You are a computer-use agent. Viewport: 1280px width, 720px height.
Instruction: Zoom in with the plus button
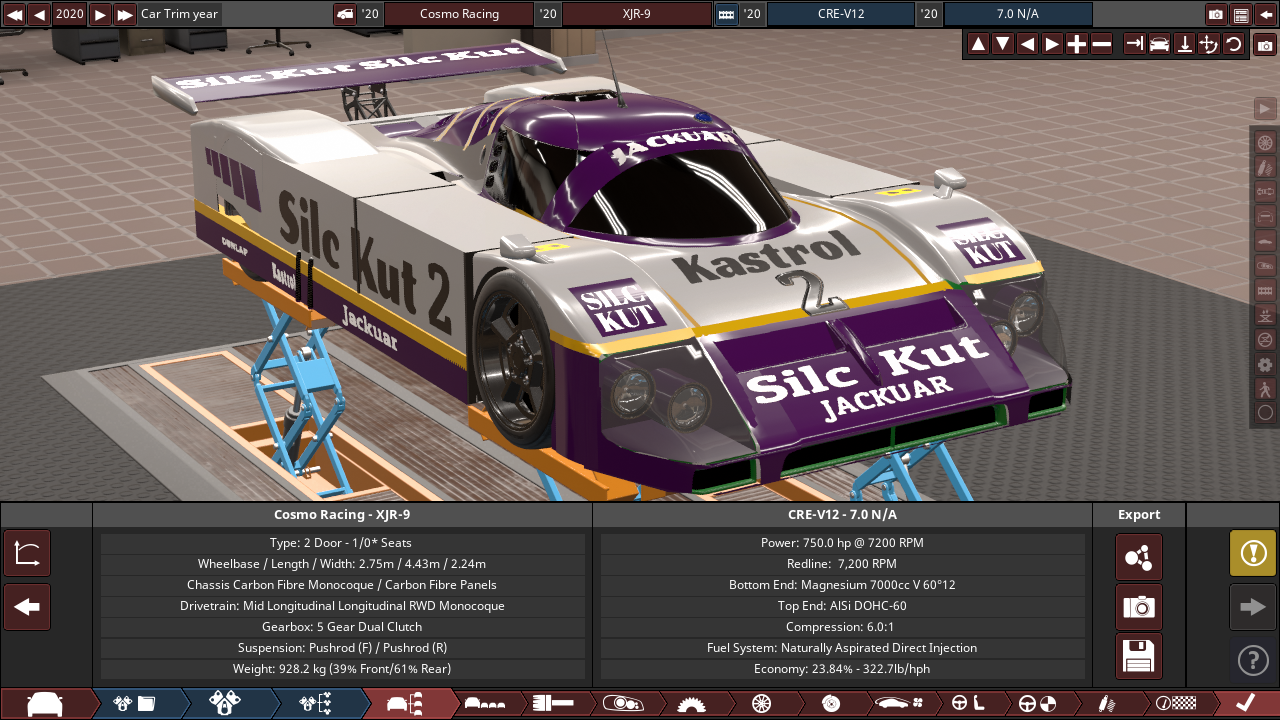tap(1077, 44)
